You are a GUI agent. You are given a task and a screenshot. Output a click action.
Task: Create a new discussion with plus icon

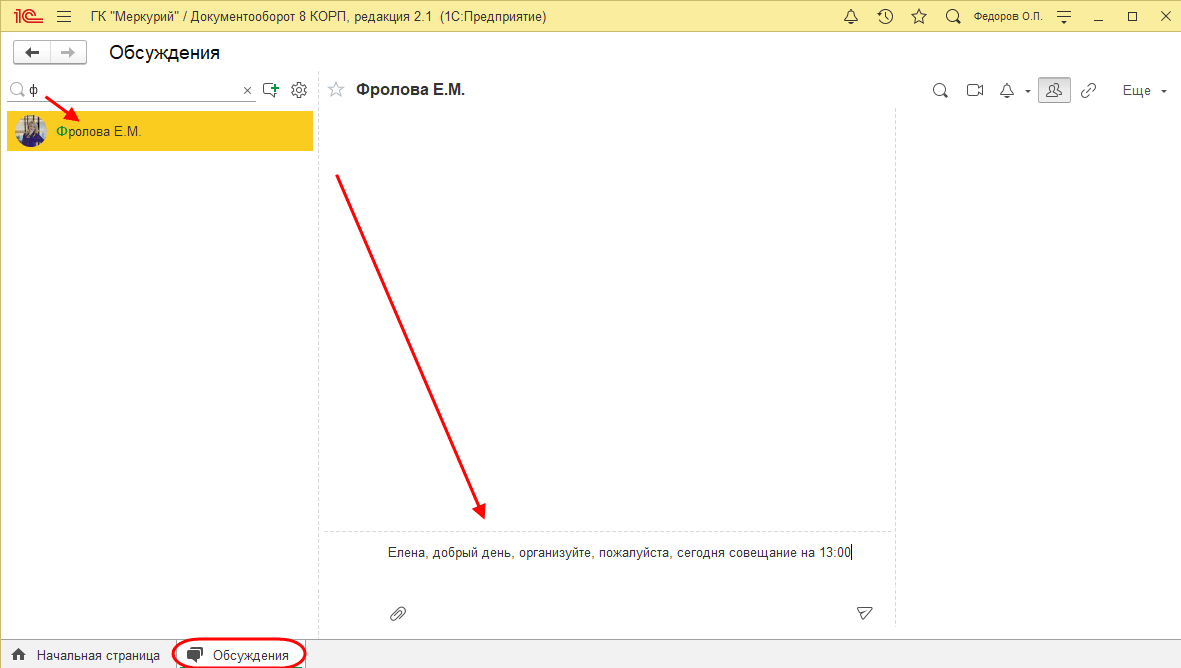pyautogui.click(x=271, y=90)
